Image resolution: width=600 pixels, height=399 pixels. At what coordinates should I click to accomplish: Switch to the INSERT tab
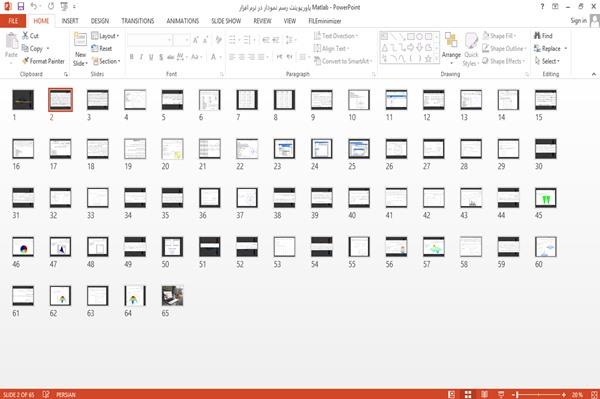tap(70, 21)
